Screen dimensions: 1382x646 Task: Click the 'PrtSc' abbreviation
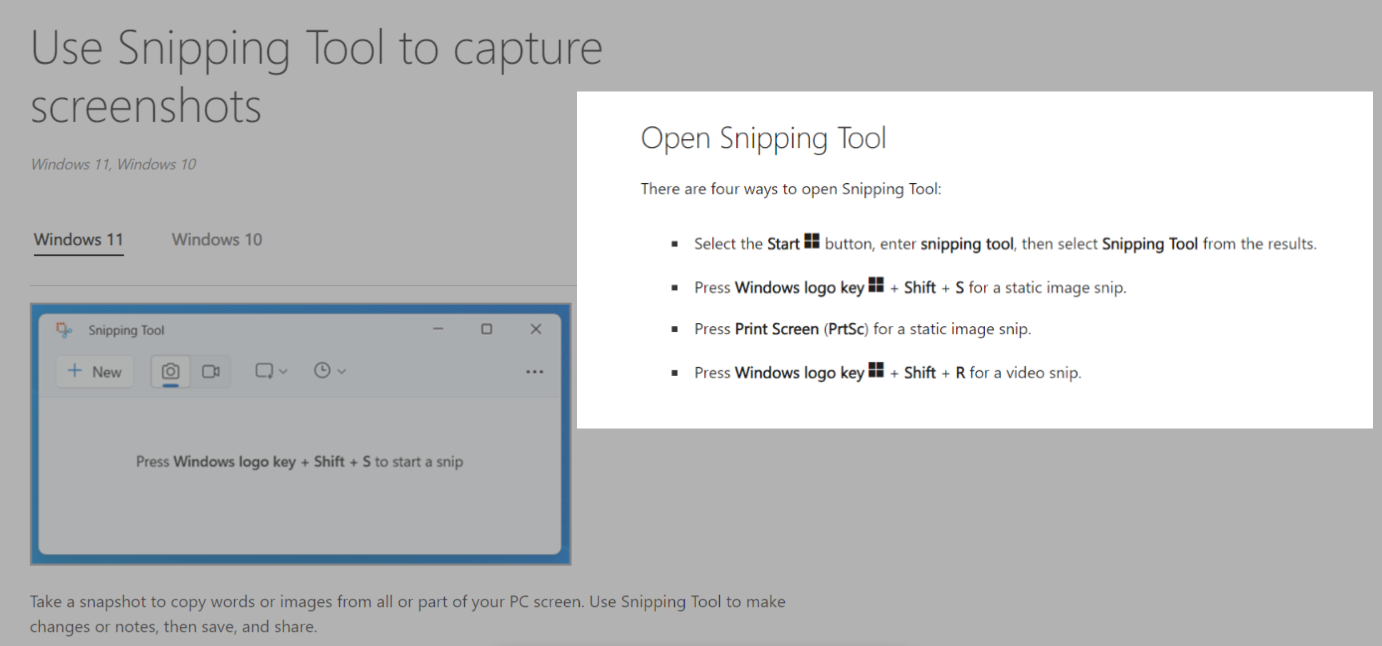846,329
